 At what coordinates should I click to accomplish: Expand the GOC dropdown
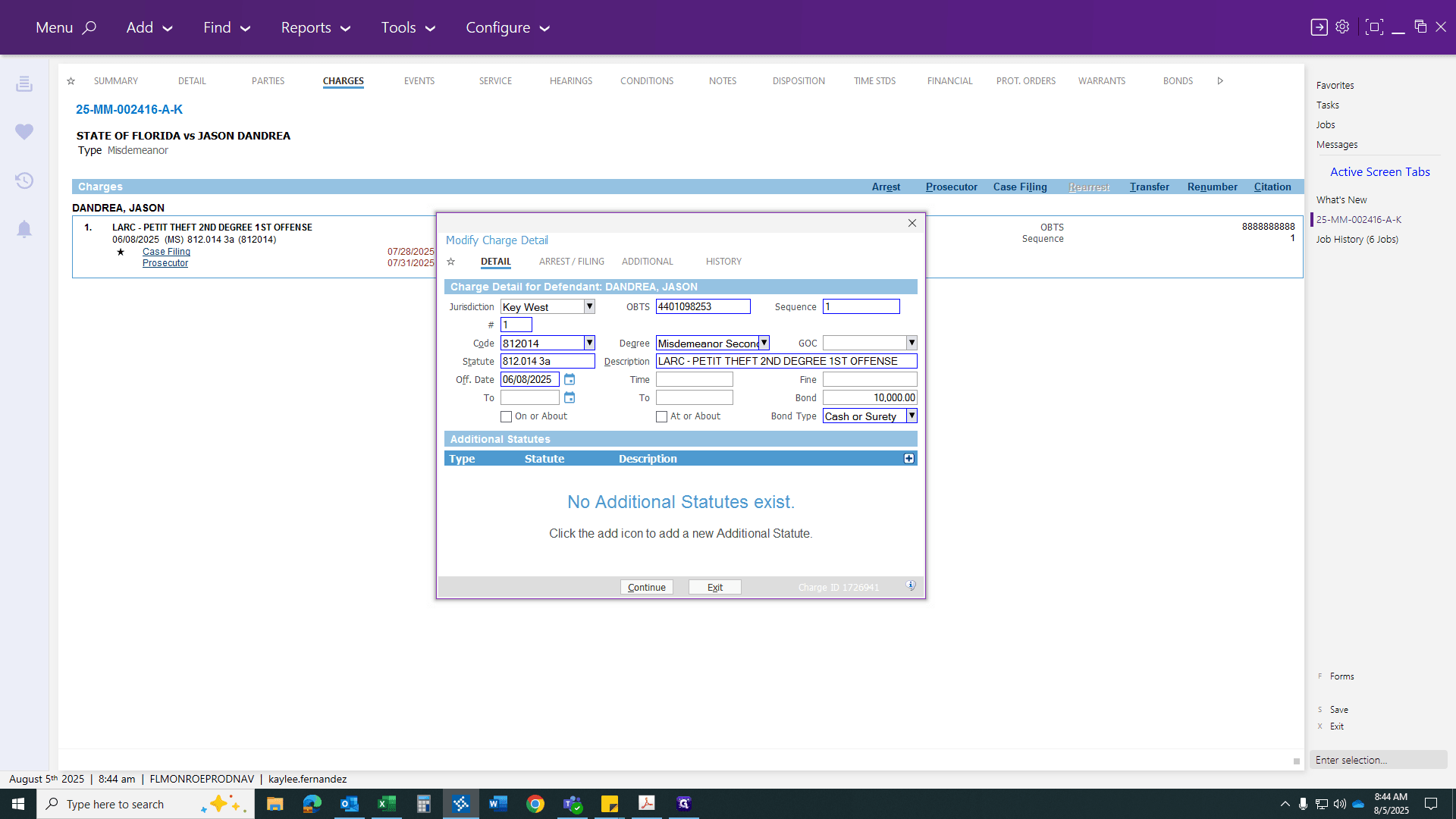coord(912,343)
